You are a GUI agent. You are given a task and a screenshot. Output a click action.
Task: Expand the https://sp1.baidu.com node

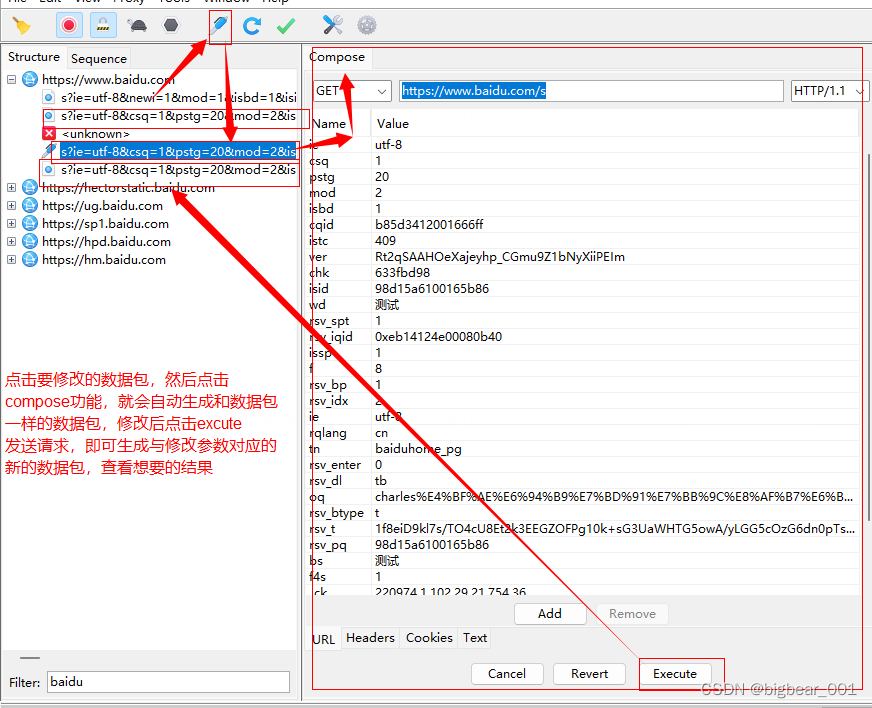[11, 224]
